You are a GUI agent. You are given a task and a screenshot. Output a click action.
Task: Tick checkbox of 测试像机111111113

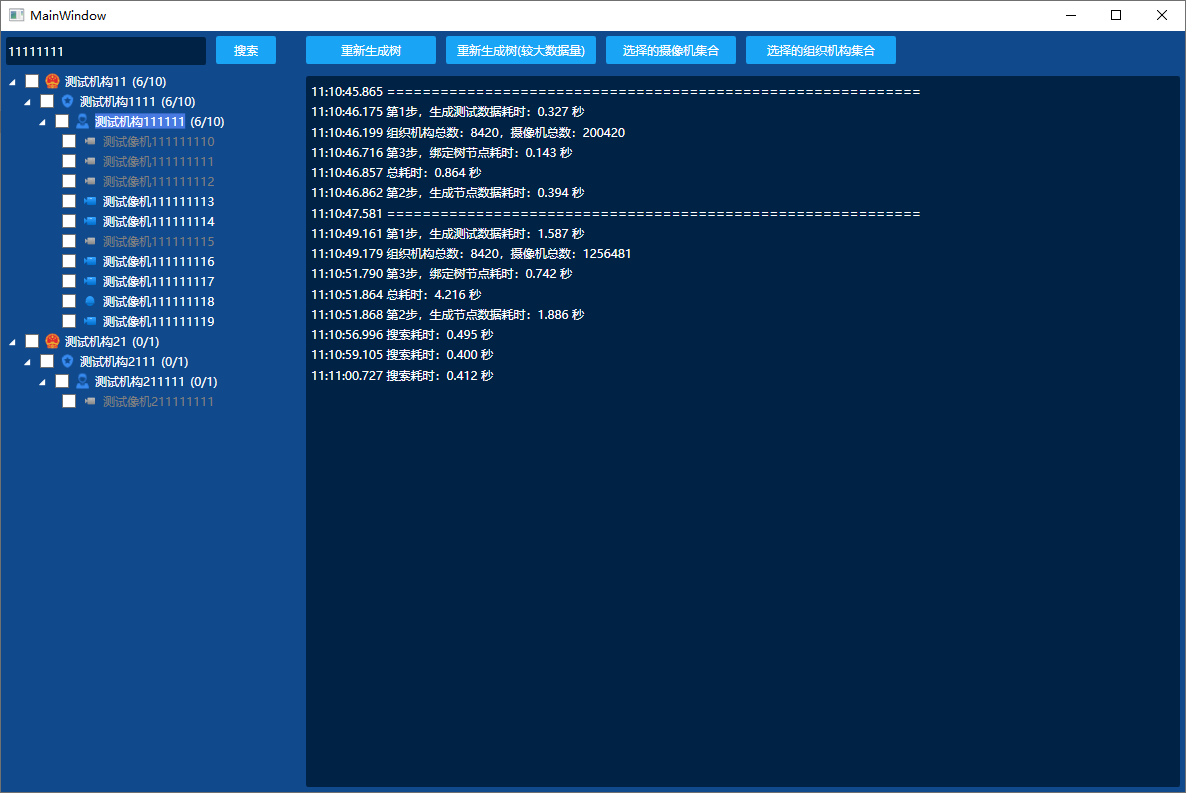click(69, 201)
